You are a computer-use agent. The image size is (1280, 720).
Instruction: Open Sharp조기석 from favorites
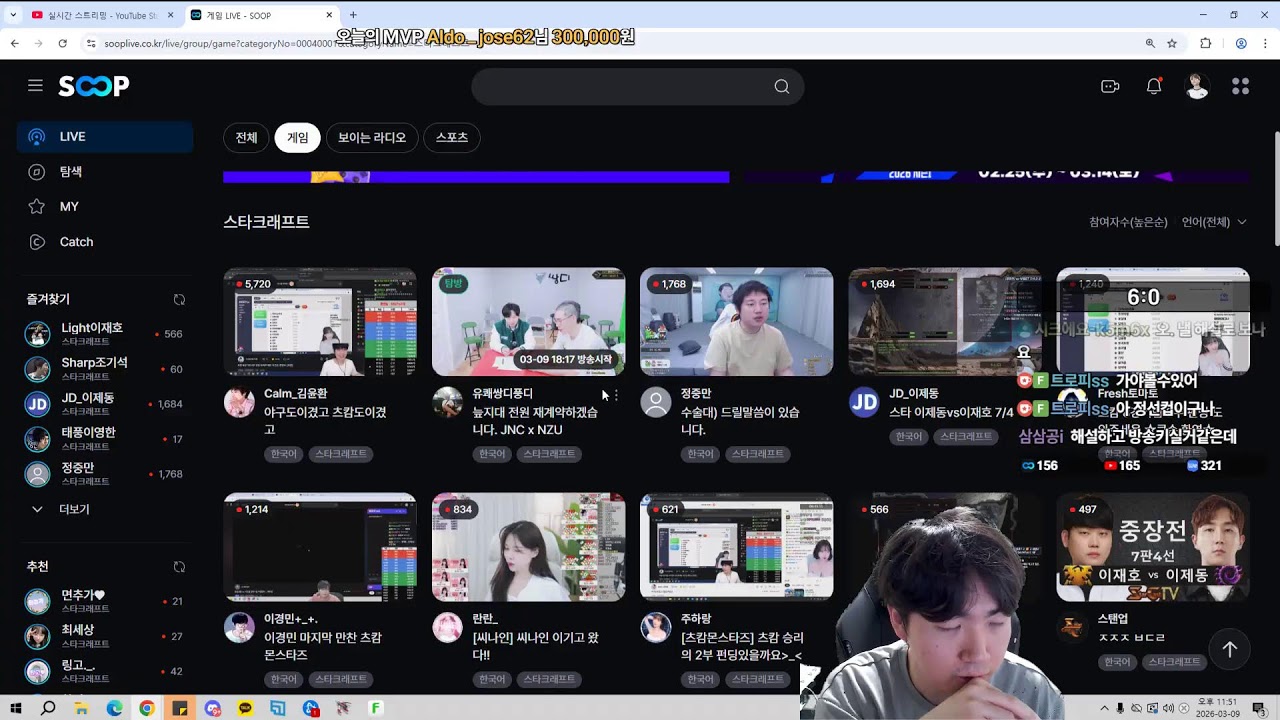[105, 369]
